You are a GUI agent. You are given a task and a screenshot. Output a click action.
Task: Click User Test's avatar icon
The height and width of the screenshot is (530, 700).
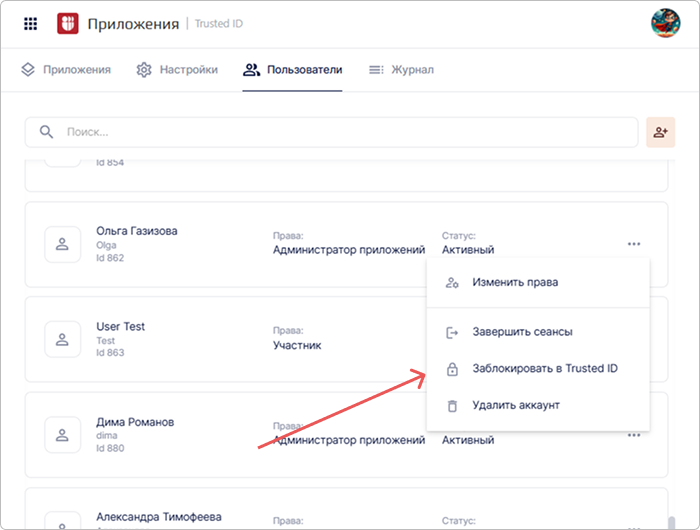click(x=62, y=339)
